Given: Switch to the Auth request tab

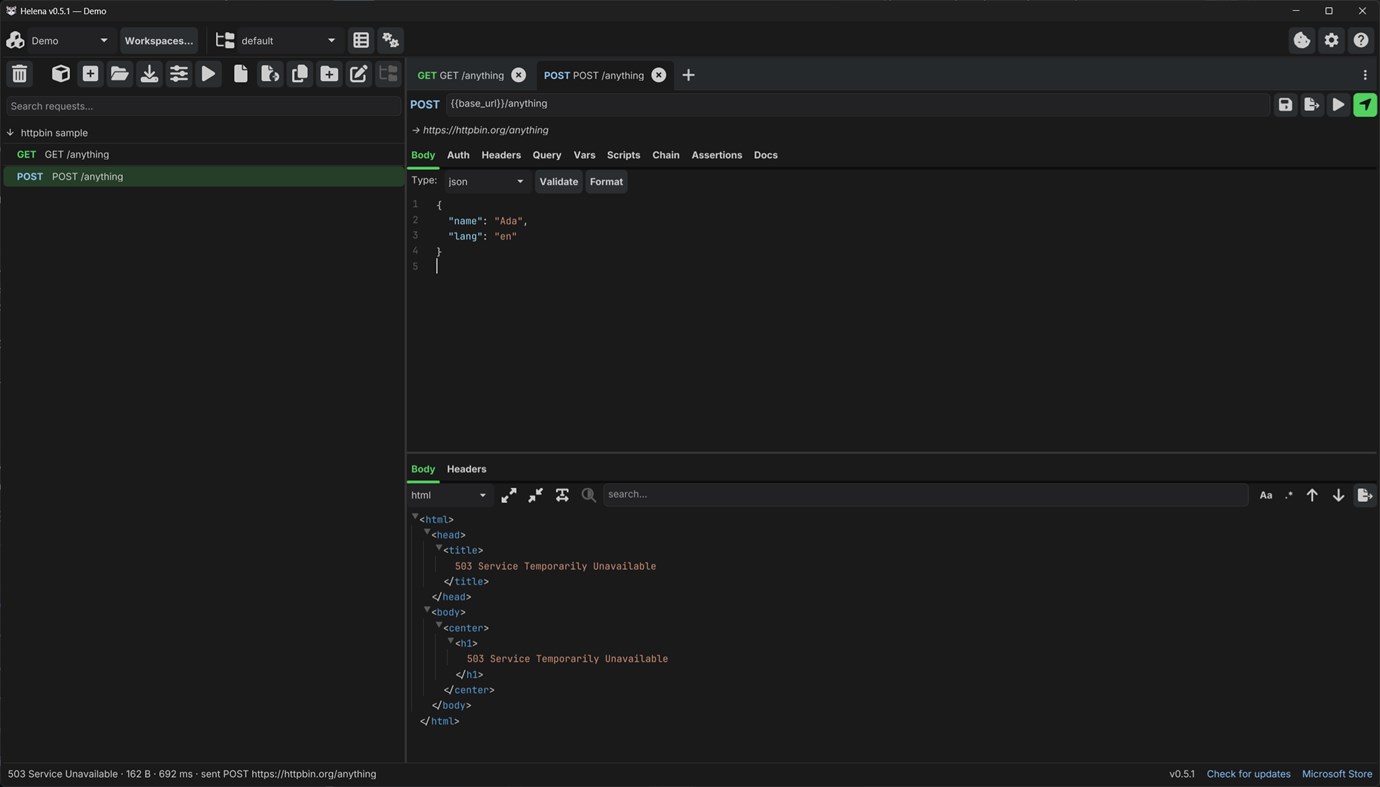Looking at the screenshot, I should pos(458,155).
